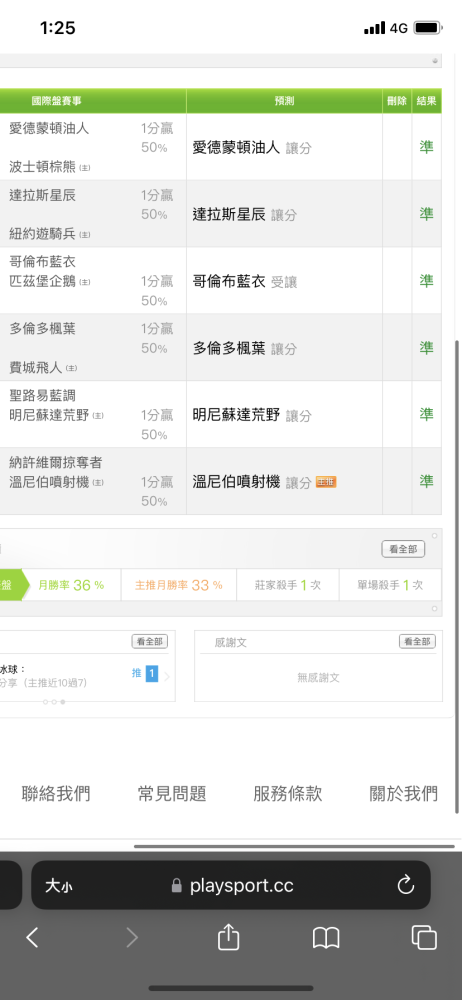Click the 無感謝文 placeholder text

pyautogui.click(x=318, y=678)
